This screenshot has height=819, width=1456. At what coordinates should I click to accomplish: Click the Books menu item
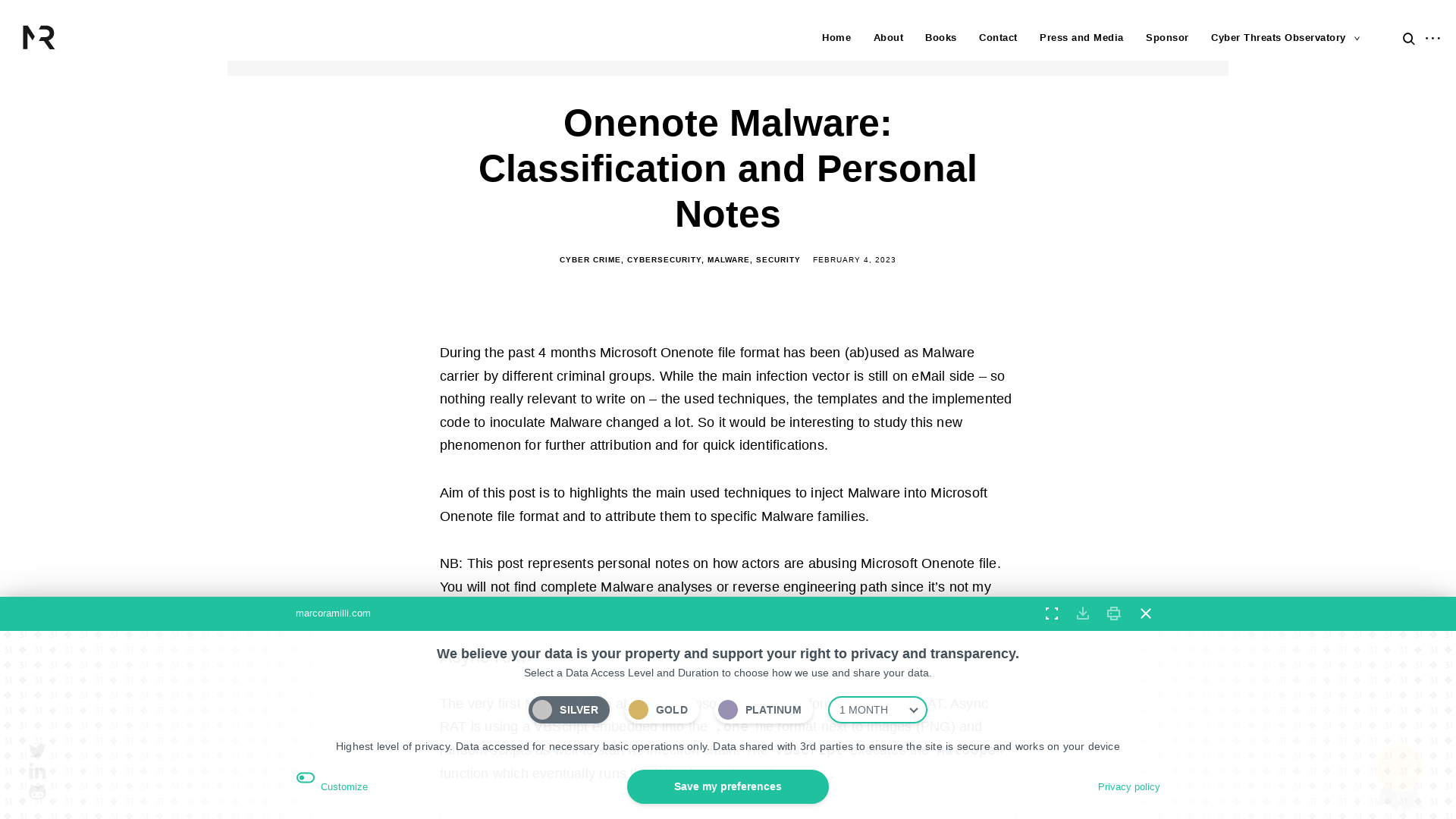[x=940, y=37]
